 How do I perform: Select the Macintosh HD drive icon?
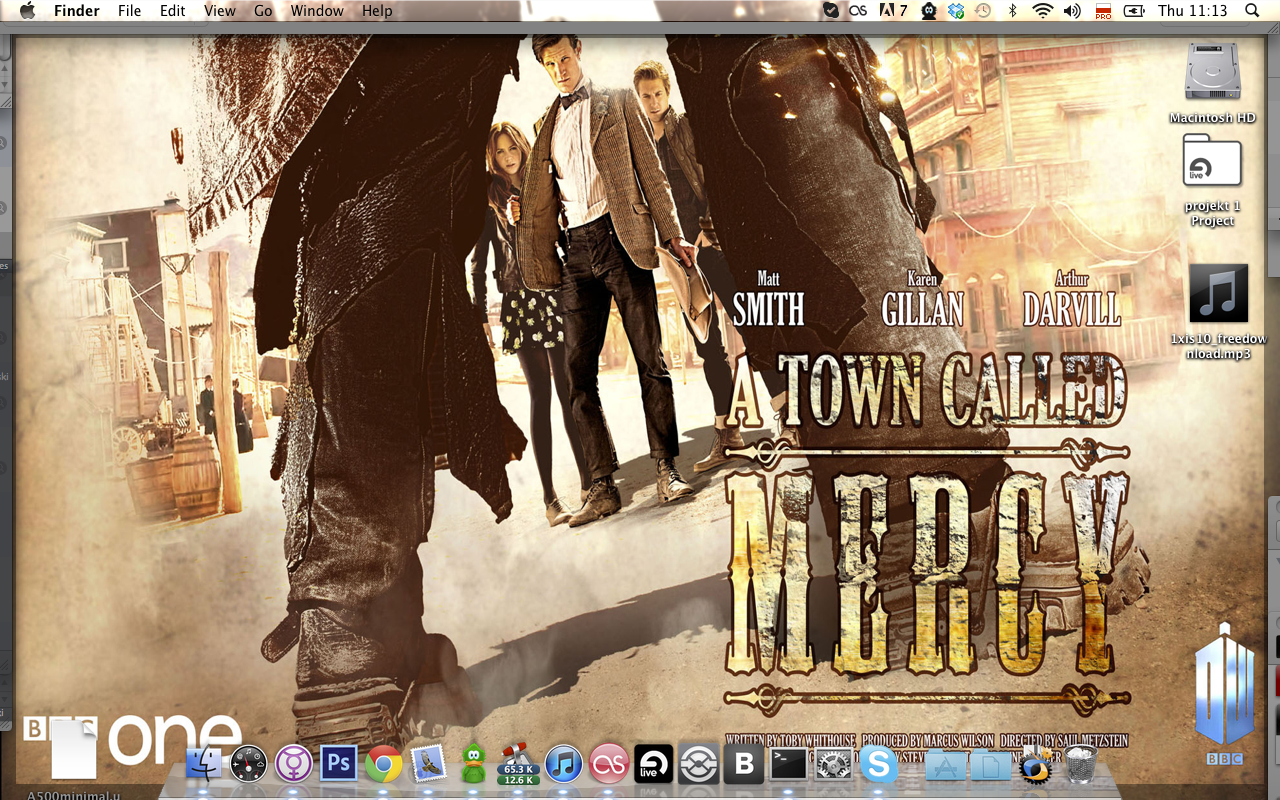tap(1212, 75)
